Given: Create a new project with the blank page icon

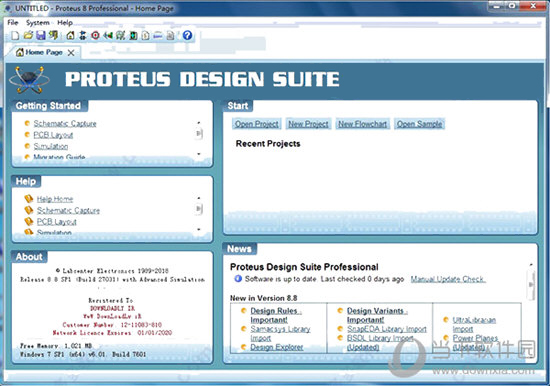Looking at the screenshot, I should coord(15,35).
